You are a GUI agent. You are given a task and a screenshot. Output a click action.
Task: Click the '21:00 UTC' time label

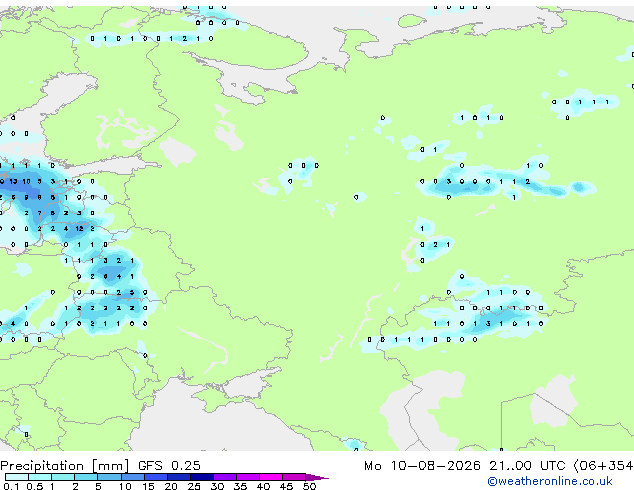[527, 466]
